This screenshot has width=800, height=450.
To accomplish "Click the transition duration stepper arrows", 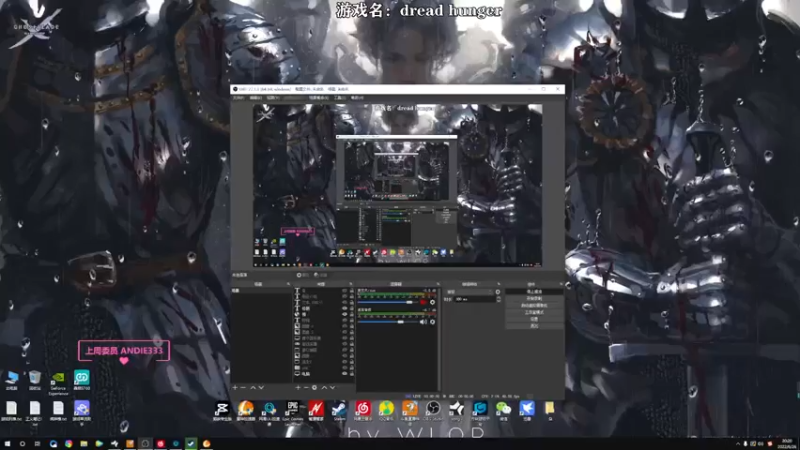I will click(x=498, y=299).
